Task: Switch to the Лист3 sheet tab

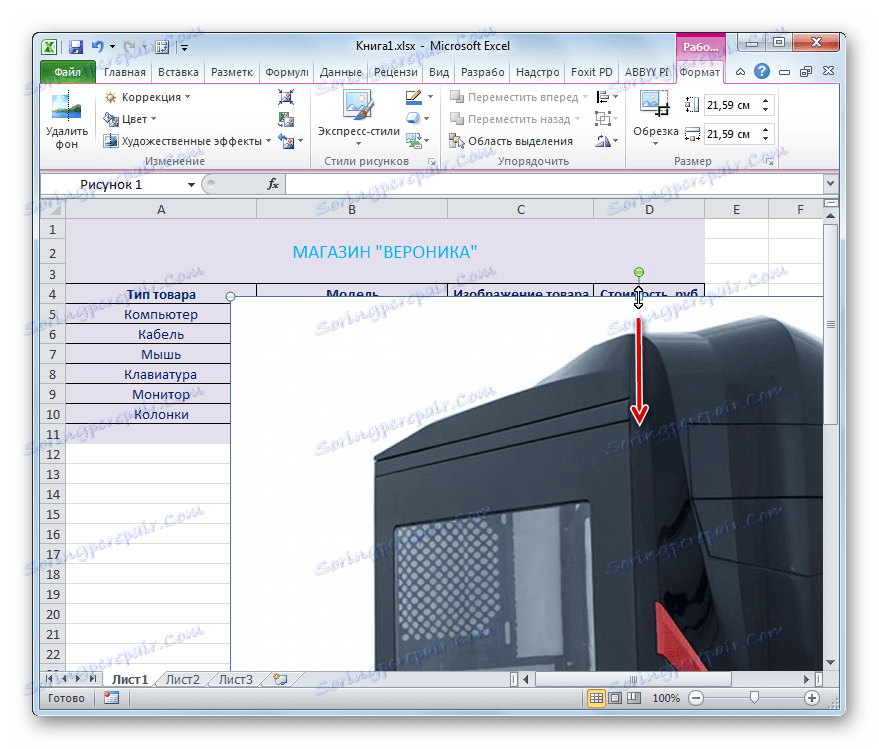Action: click(235, 679)
